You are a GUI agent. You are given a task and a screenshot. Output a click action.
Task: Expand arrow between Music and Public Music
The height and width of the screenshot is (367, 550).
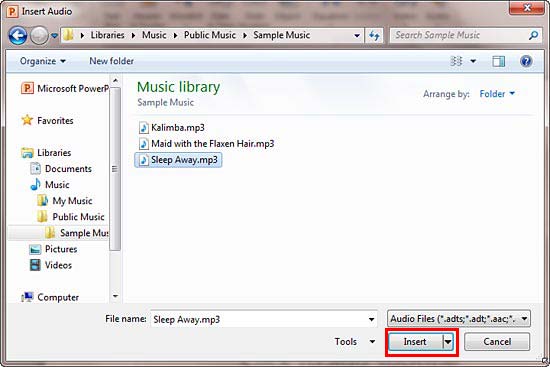pyautogui.click(x=175, y=35)
